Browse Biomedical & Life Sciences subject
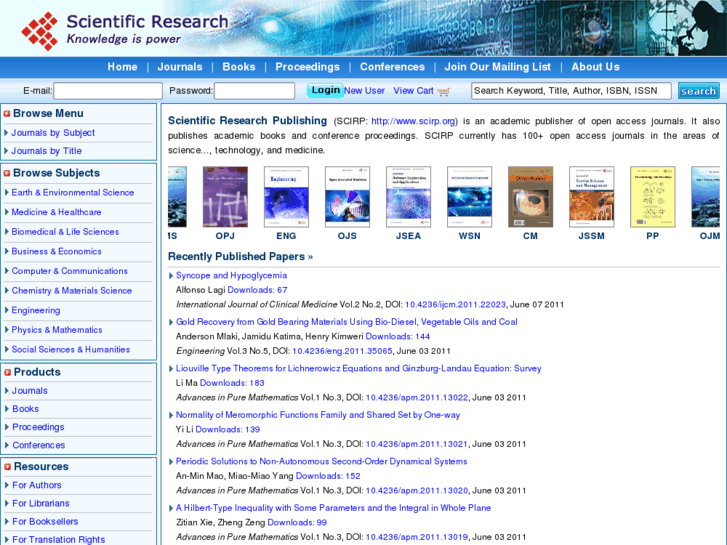The height and width of the screenshot is (545, 727). pyautogui.click(x=65, y=231)
